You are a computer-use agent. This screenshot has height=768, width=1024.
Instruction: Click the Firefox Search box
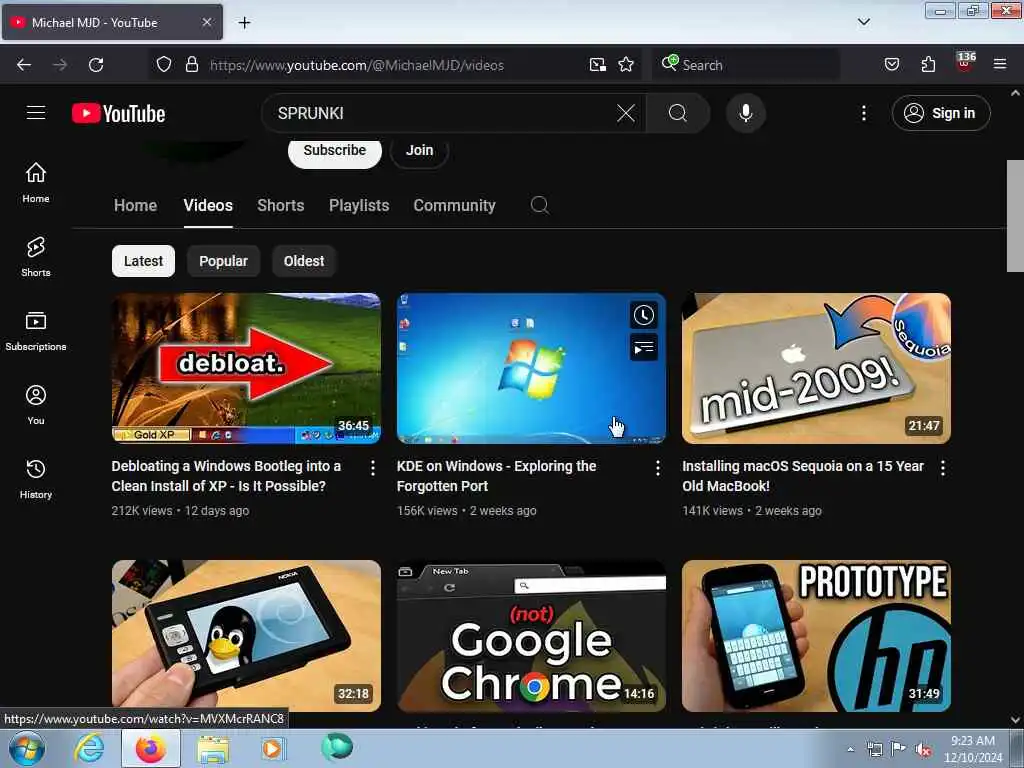746,65
